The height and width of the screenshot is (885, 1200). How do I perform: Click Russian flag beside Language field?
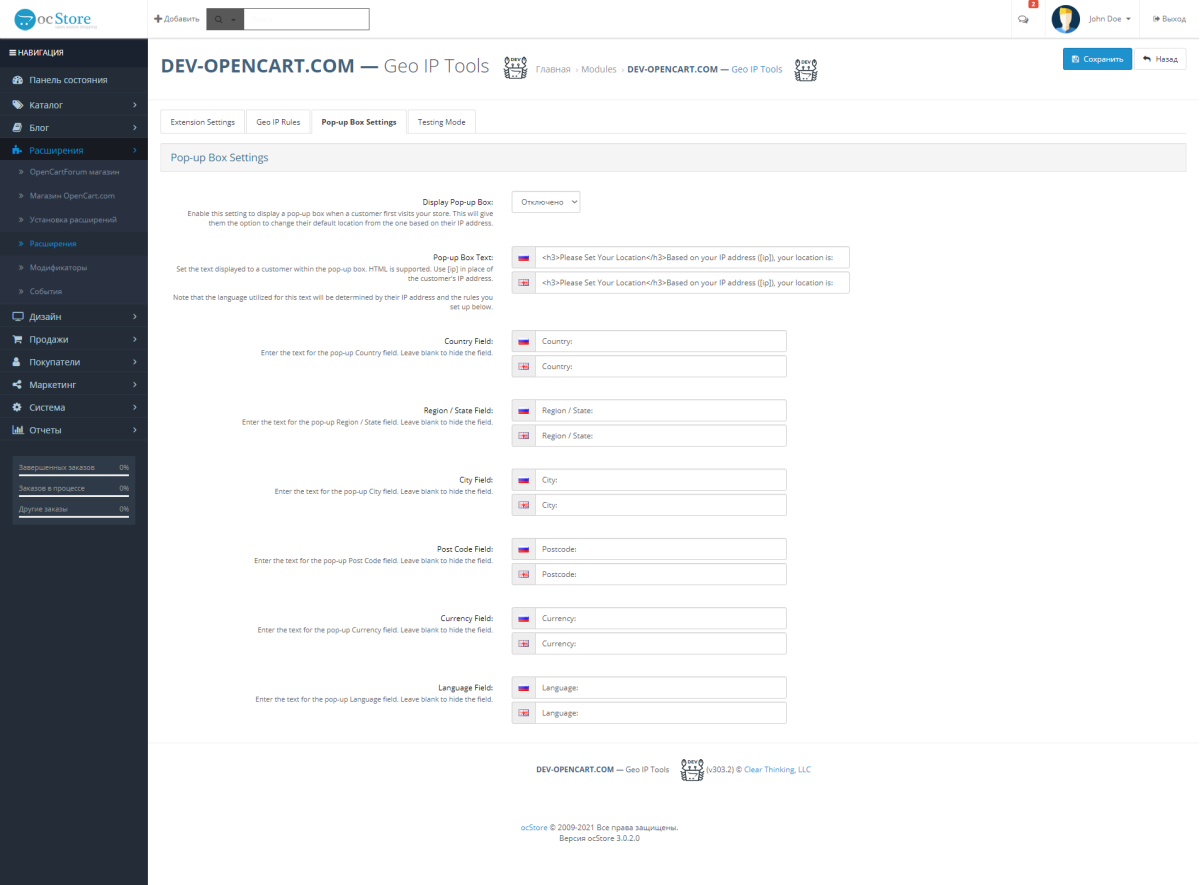point(523,687)
